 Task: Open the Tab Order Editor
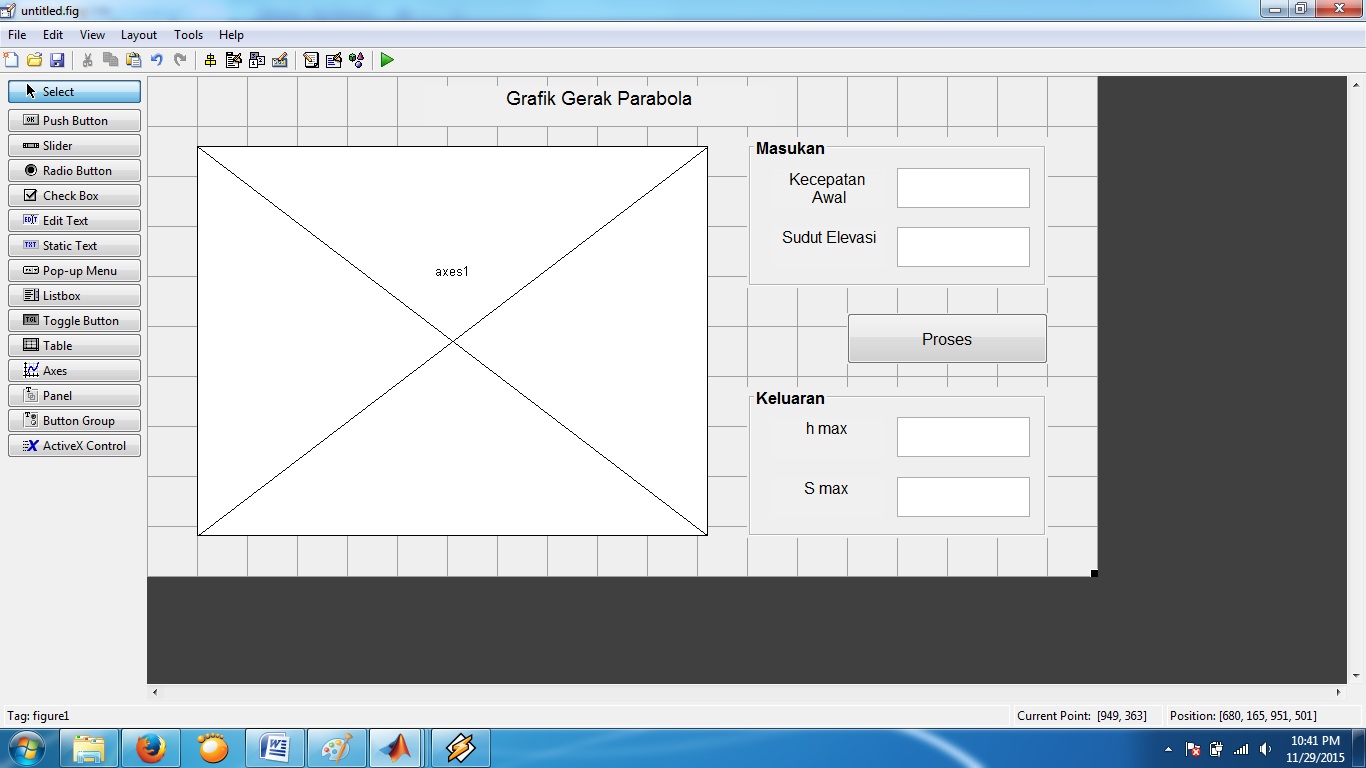(x=257, y=60)
